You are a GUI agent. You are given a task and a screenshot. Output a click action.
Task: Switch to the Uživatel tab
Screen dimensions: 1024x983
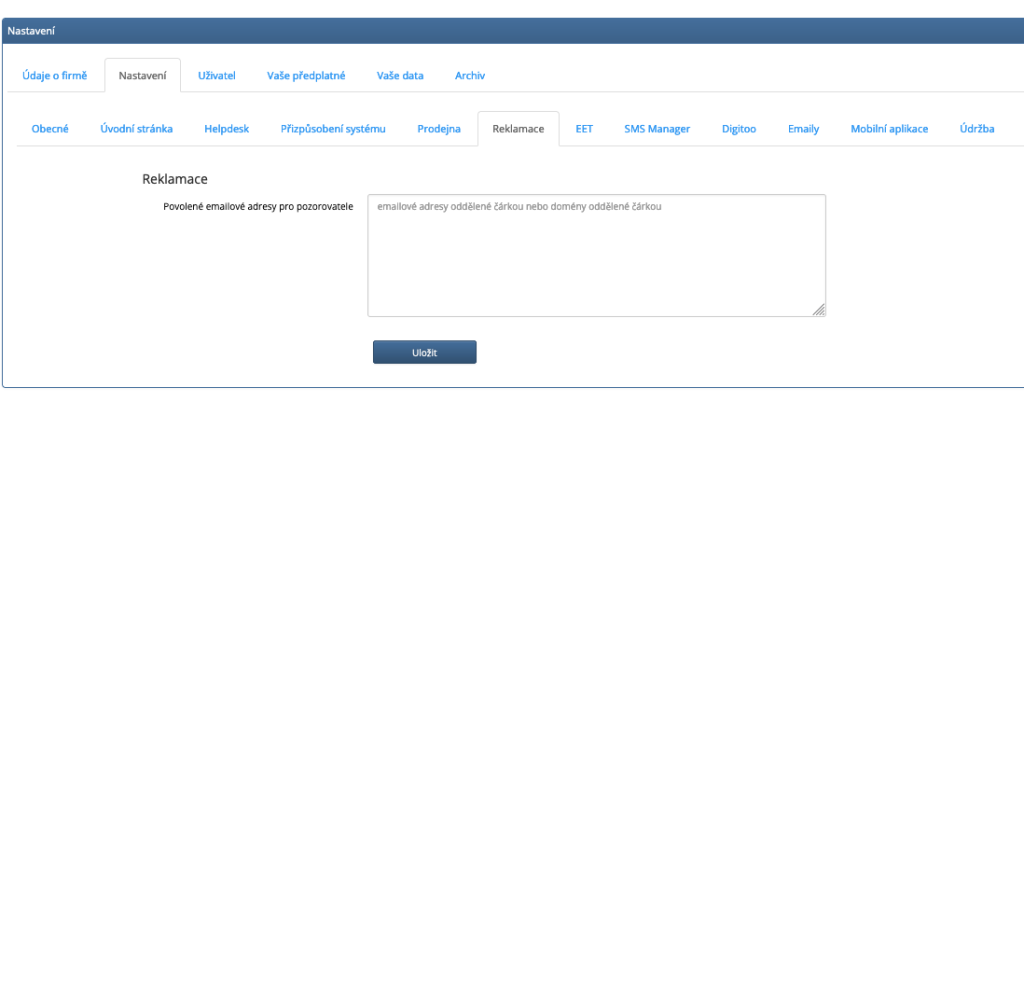217,76
